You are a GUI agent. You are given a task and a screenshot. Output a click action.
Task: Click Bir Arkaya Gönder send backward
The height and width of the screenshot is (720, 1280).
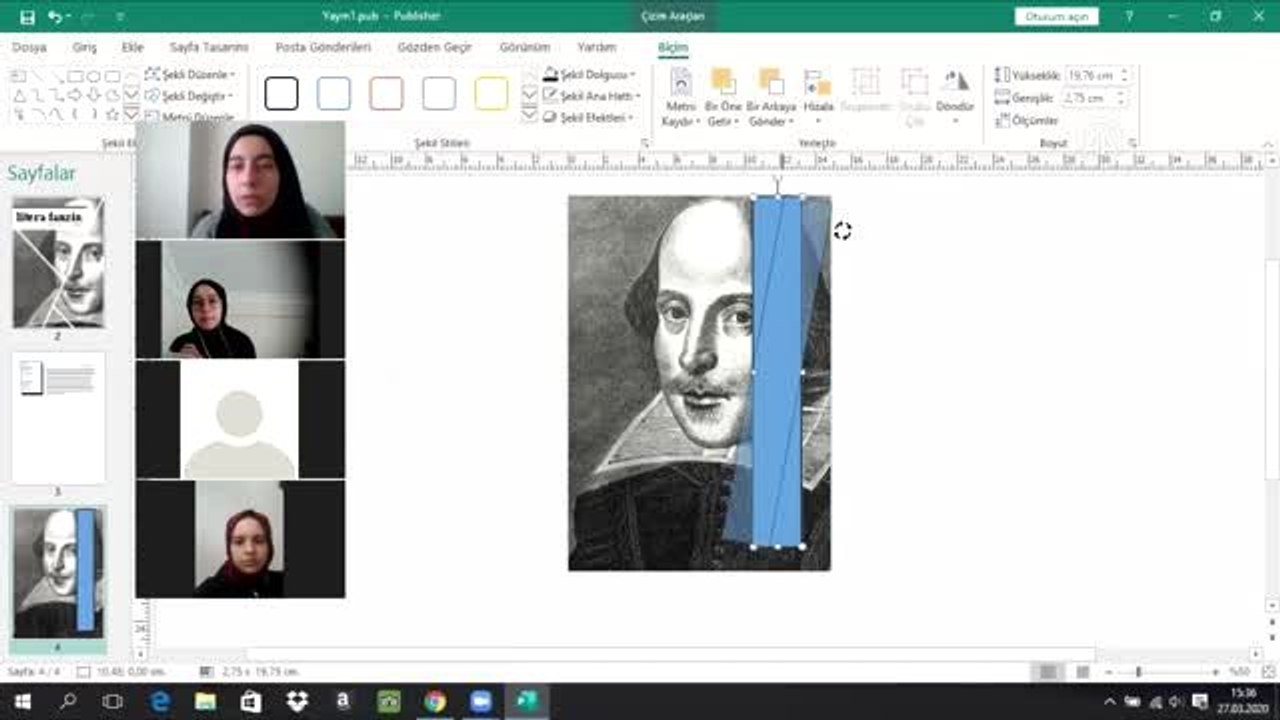(x=771, y=98)
